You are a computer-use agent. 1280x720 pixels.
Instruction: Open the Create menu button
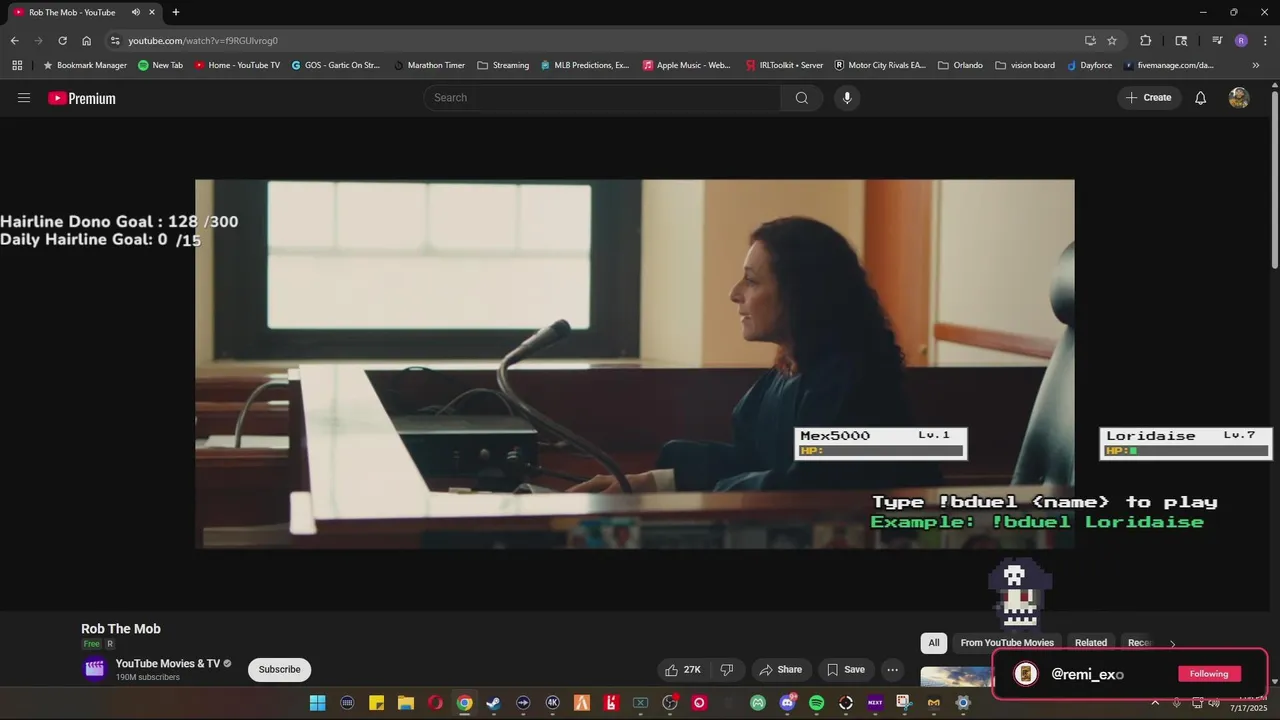(x=1149, y=98)
